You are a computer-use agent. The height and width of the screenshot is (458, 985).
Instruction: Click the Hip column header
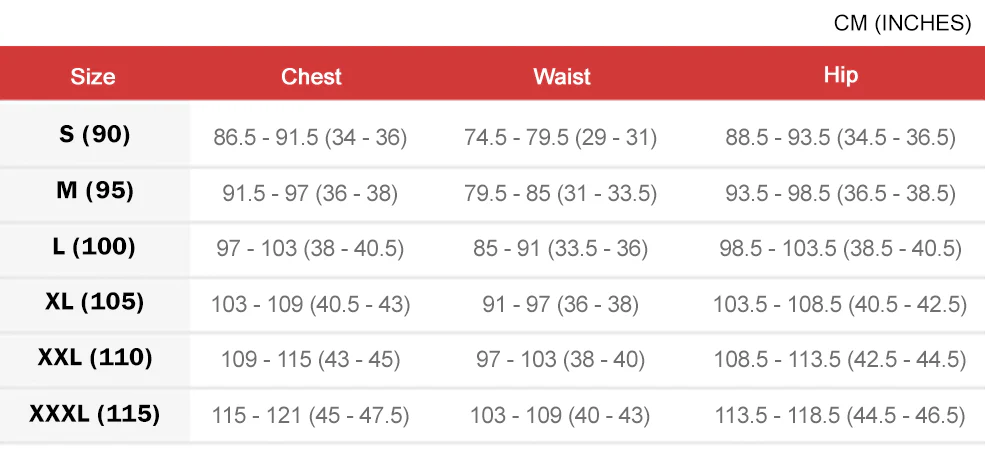(x=840, y=75)
